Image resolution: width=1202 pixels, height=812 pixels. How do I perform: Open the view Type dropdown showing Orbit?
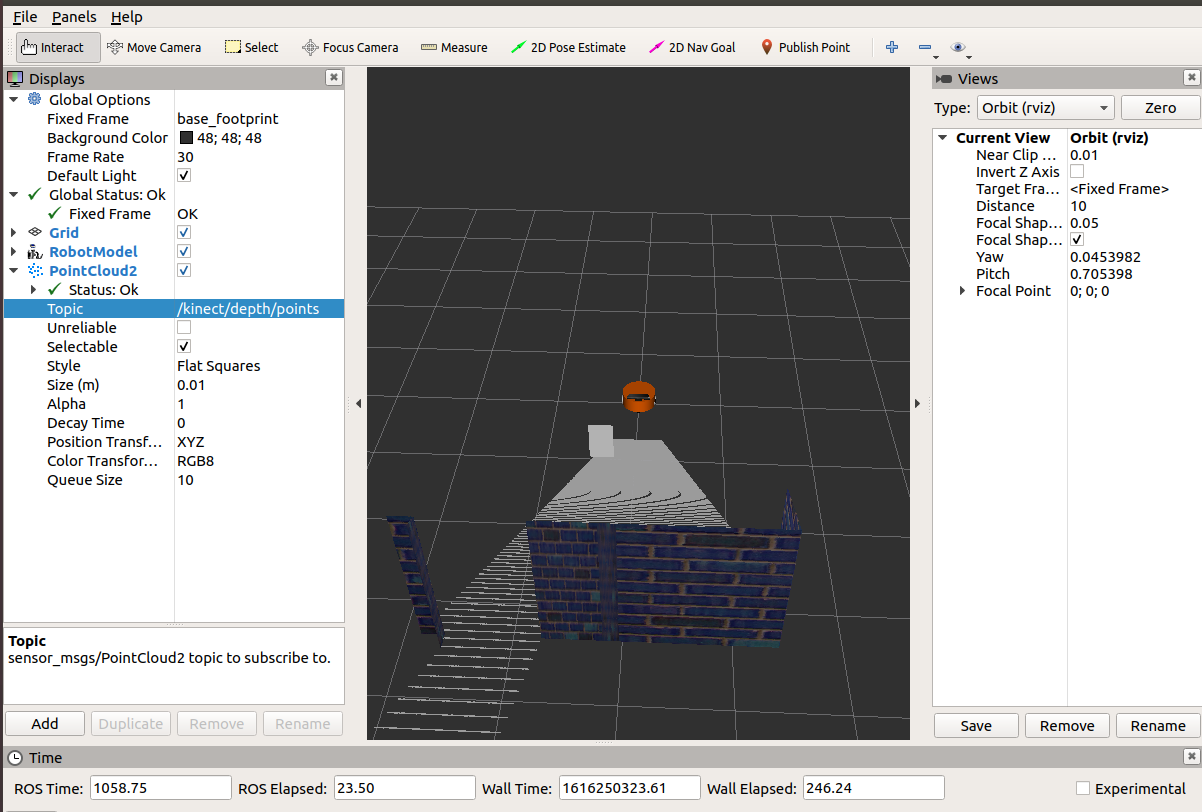pyautogui.click(x=1045, y=107)
